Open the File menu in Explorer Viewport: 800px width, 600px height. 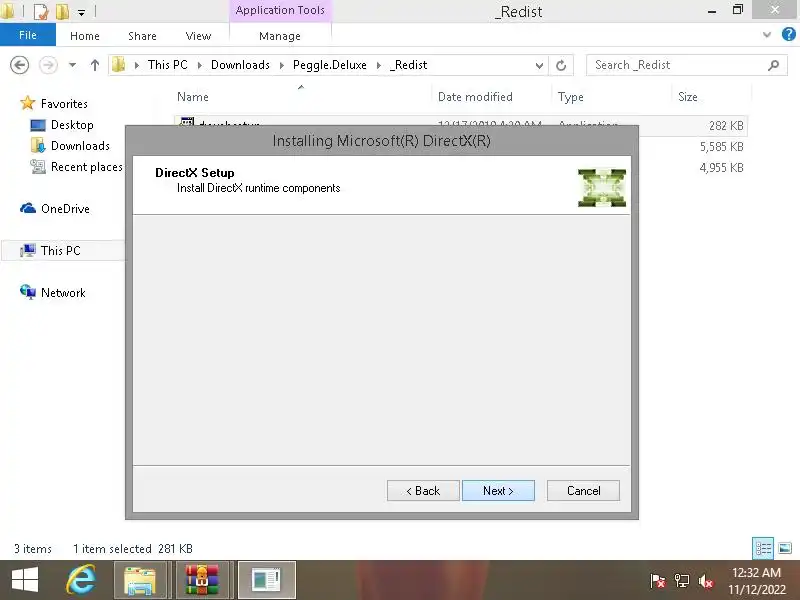[28, 35]
